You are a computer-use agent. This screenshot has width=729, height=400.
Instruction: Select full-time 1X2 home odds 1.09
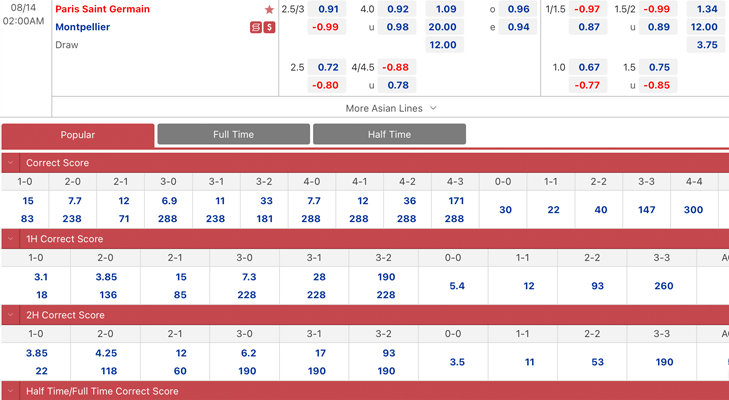[444, 9]
